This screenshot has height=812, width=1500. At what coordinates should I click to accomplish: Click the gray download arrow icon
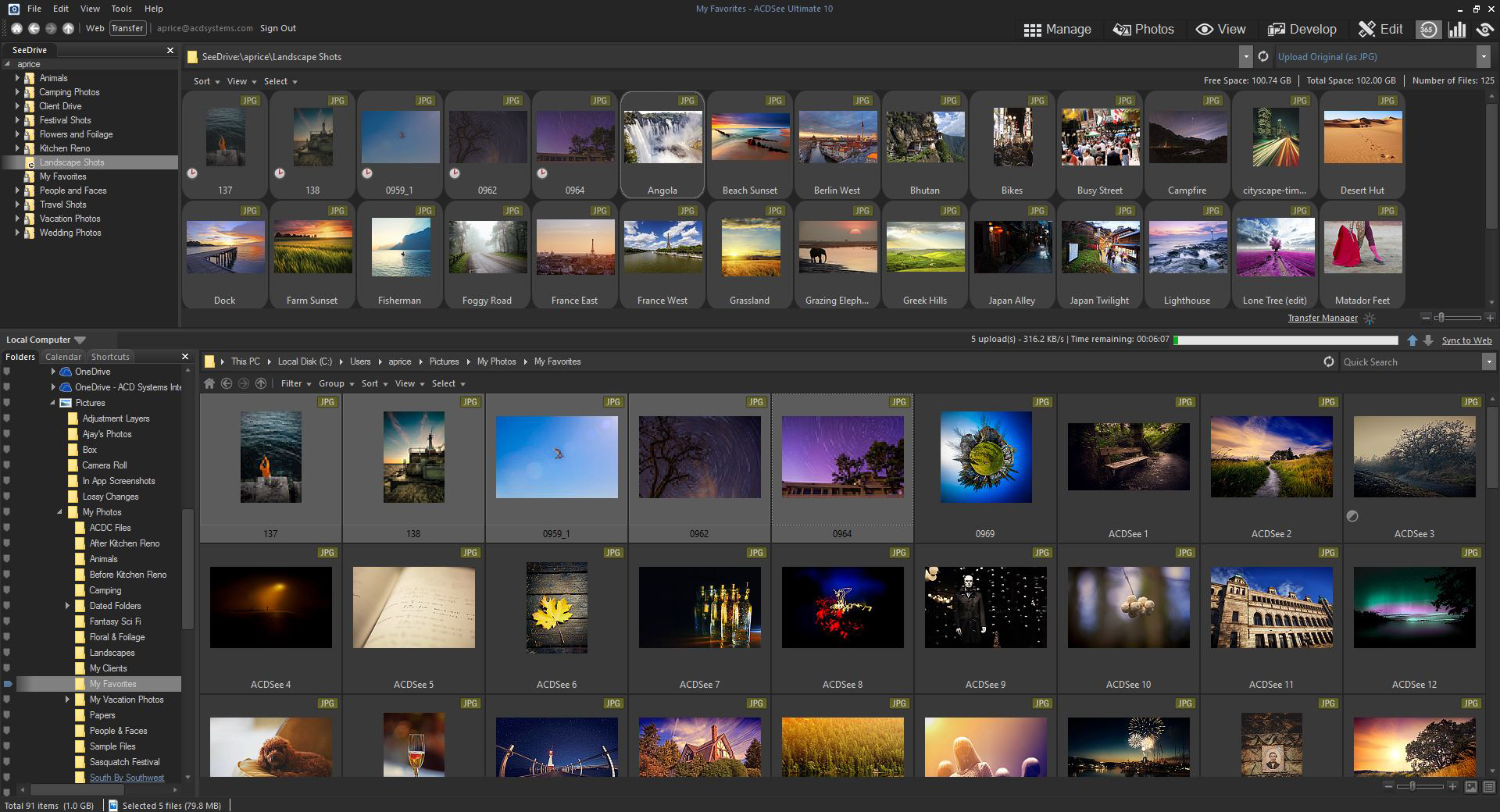click(x=1428, y=340)
